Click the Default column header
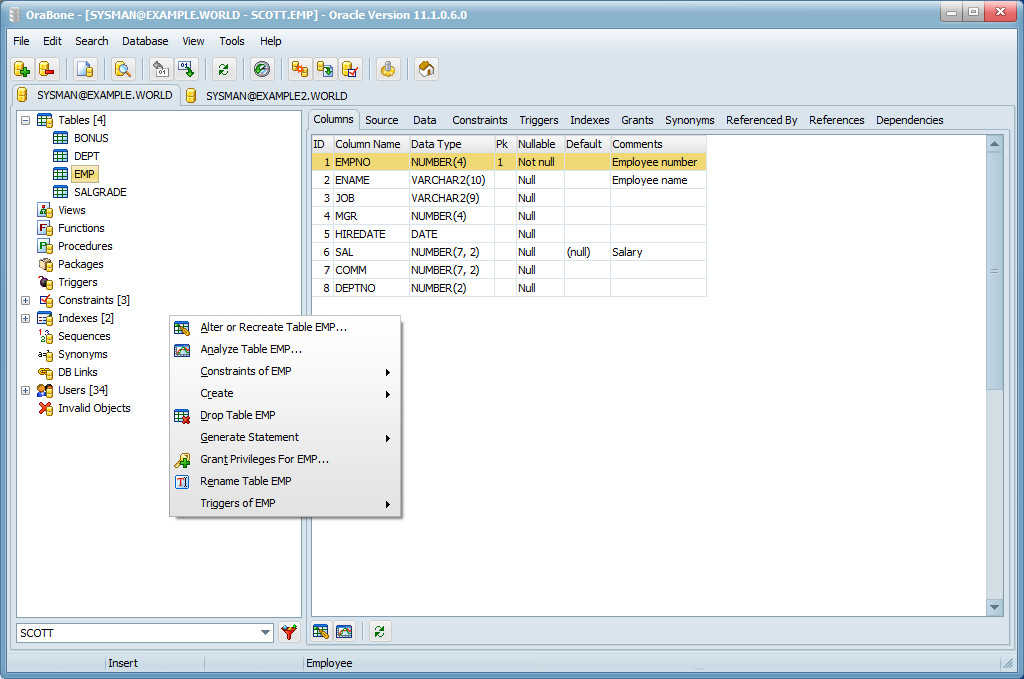Viewport: 1024px width, 679px height. pos(587,144)
